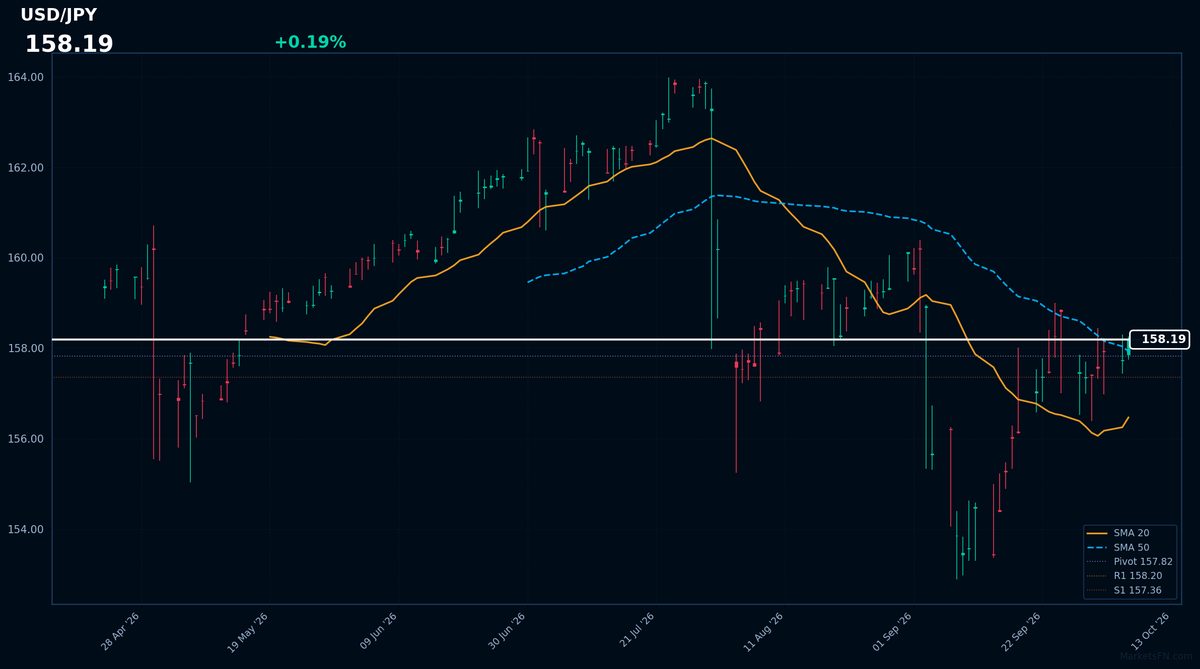Image resolution: width=1200 pixels, height=669 pixels.
Task: Select the 21 Jul '26 date label
Action: 636,632
